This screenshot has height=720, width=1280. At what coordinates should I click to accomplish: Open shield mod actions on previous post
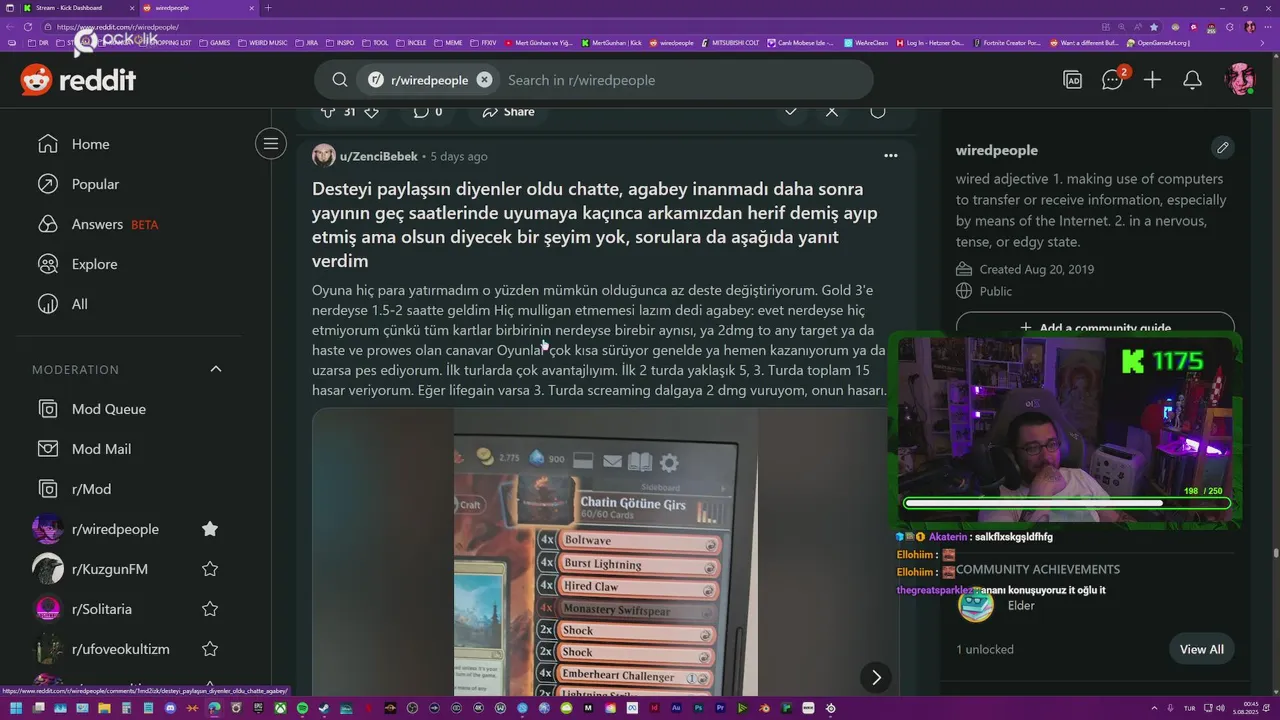(878, 111)
